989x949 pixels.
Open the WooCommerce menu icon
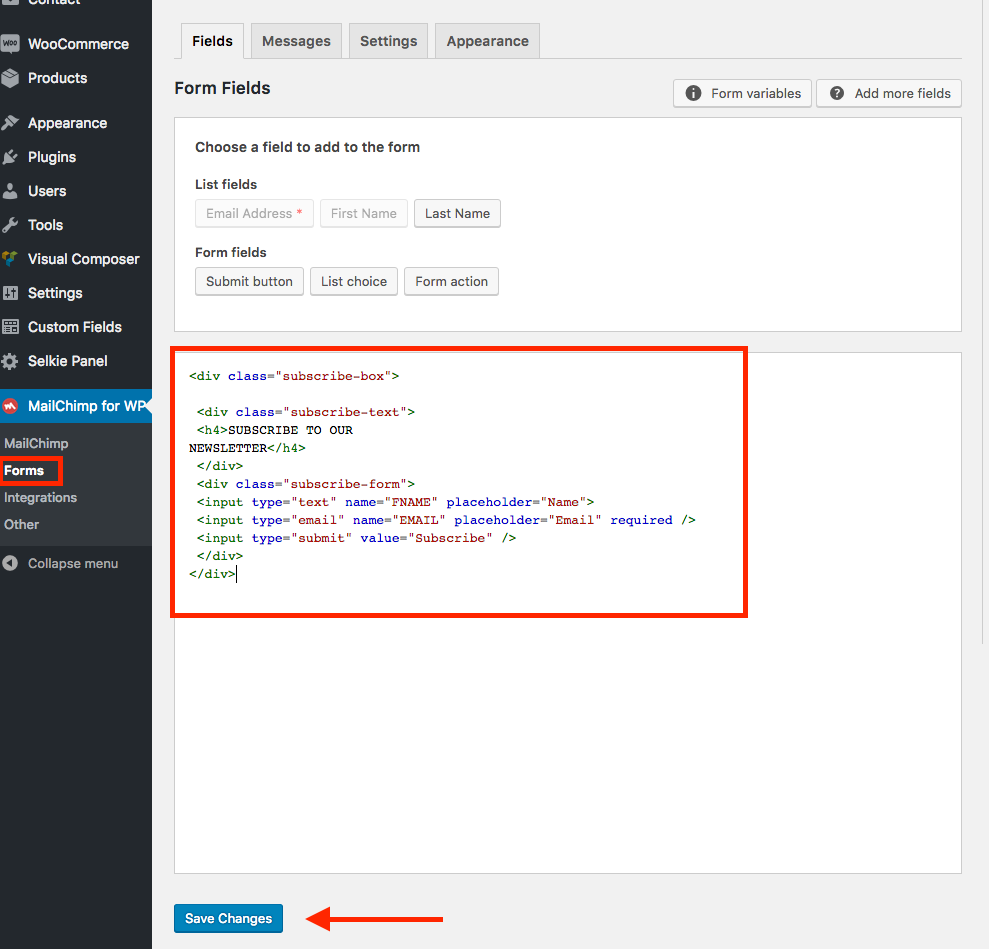[x=16, y=43]
